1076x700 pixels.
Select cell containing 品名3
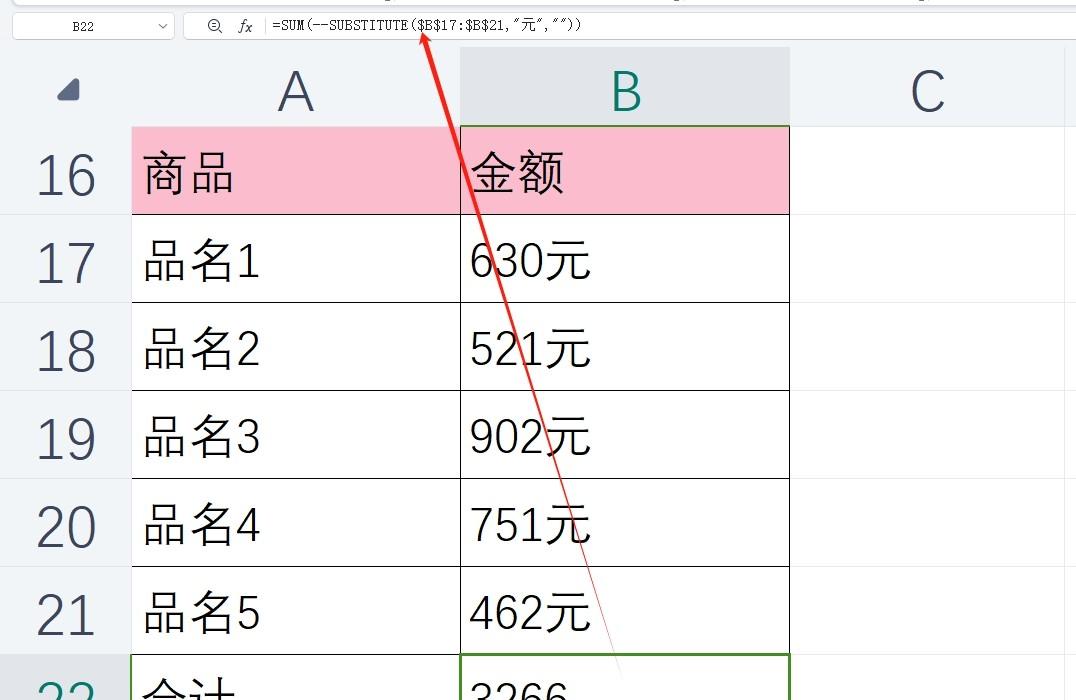(x=296, y=434)
